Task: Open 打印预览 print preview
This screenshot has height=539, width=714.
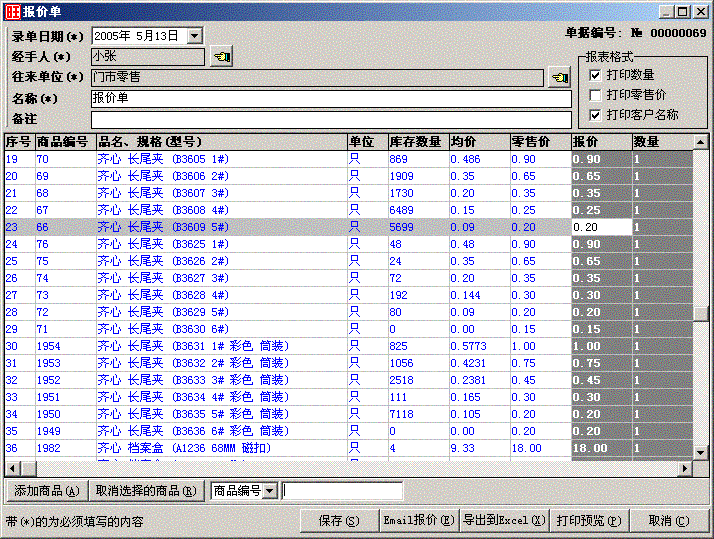Action: pos(589,521)
